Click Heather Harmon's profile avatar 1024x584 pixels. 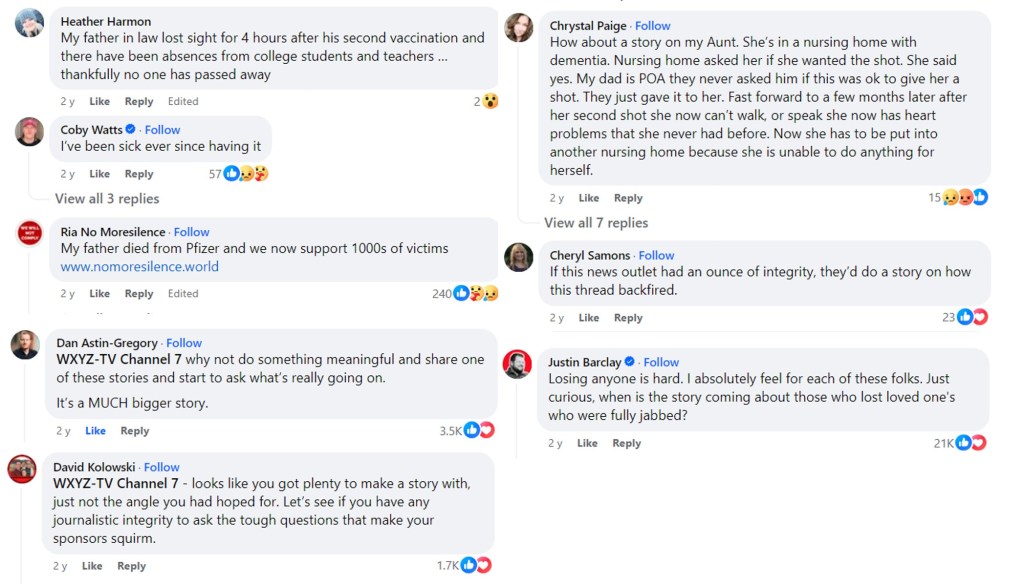click(x=30, y=22)
